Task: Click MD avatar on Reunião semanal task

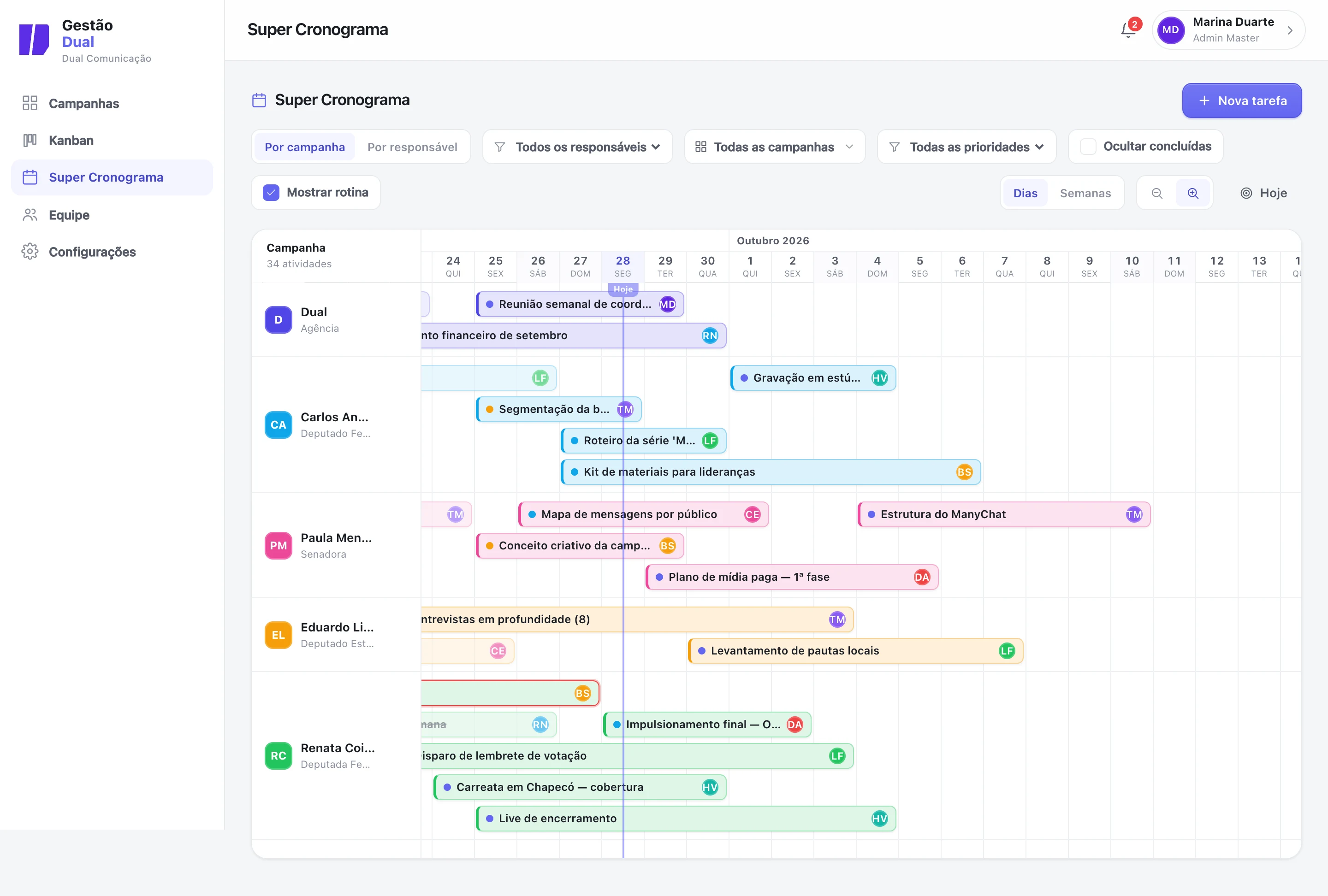Action: (667, 304)
